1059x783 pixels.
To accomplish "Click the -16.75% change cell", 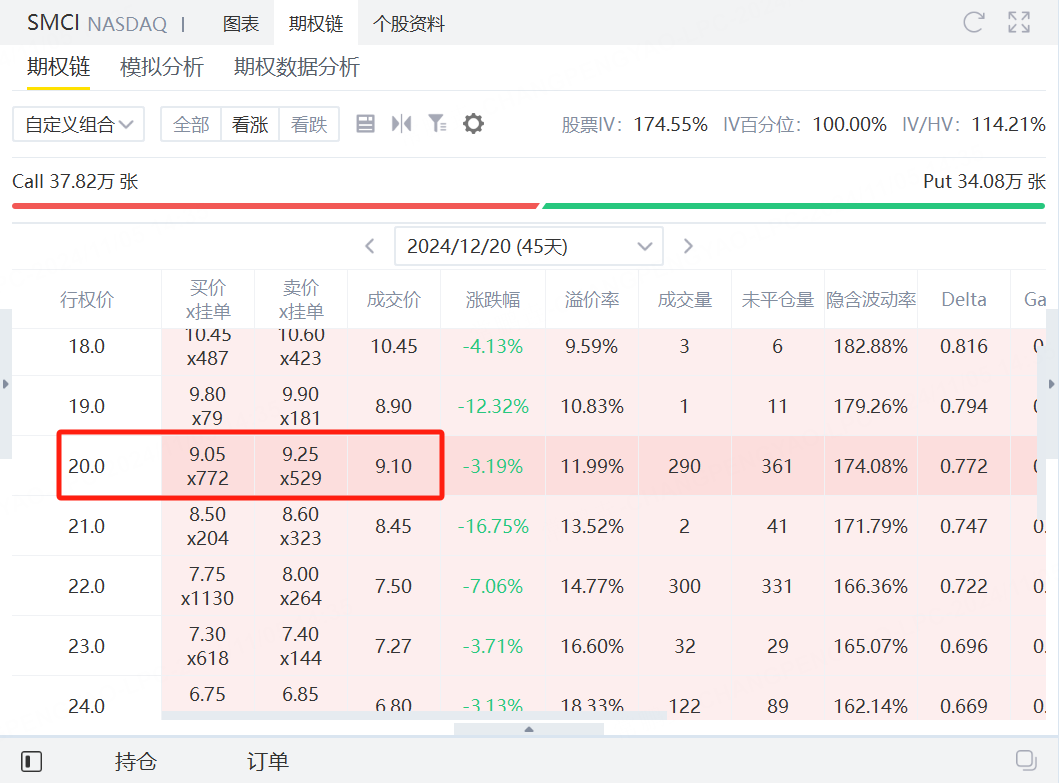I will click(493, 526).
